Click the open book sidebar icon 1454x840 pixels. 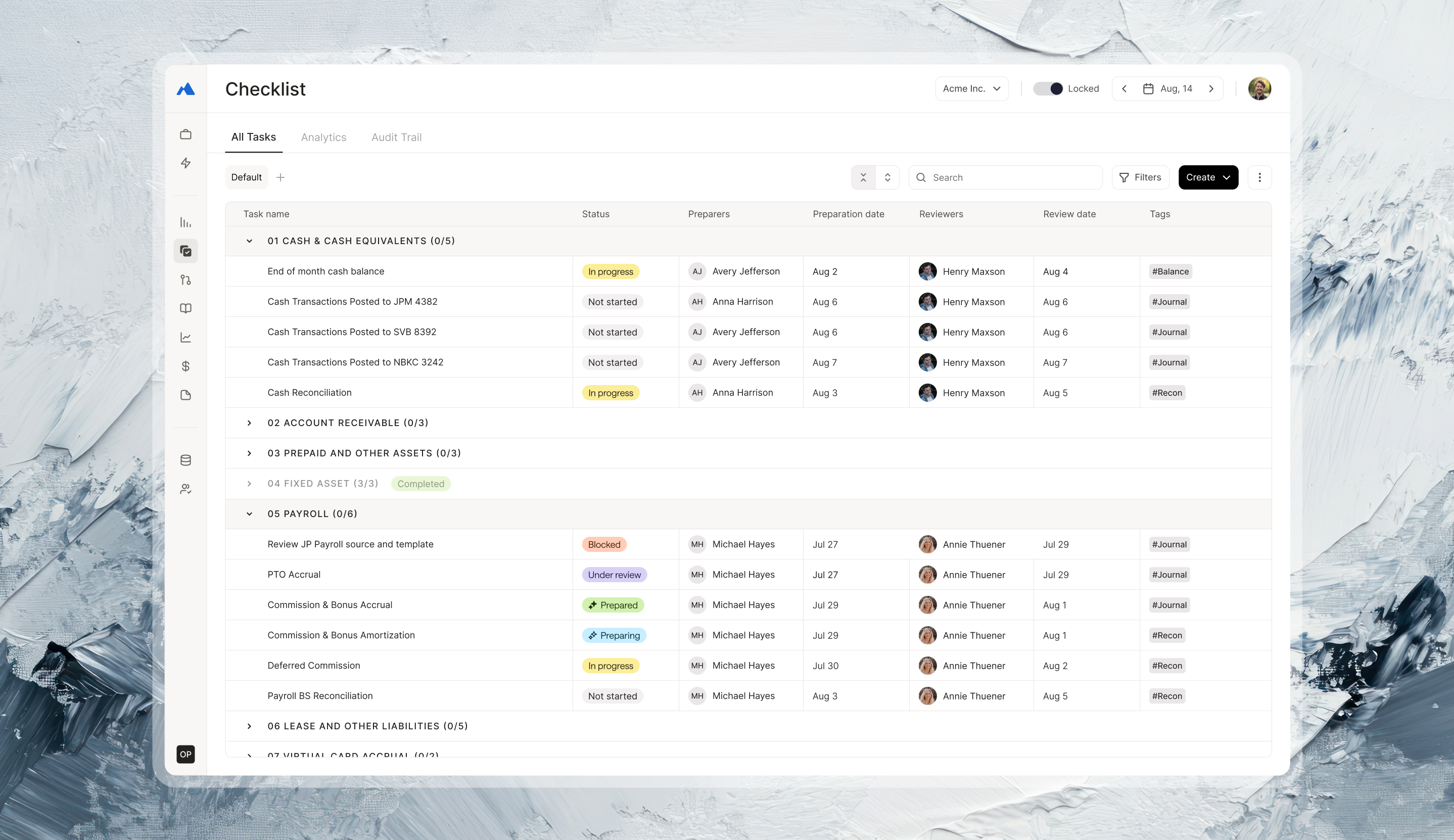tap(185, 309)
